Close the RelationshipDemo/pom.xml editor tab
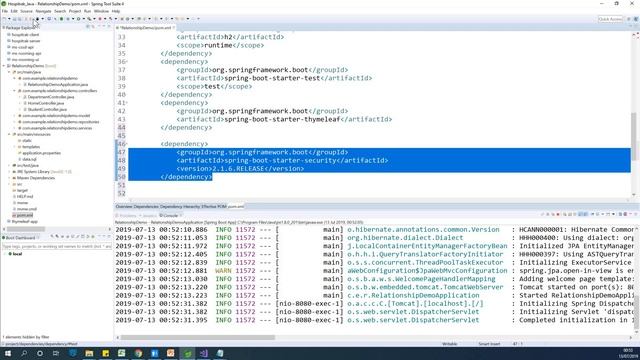Image resolution: width=640 pixels, height=360 pixels. pos(173,28)
